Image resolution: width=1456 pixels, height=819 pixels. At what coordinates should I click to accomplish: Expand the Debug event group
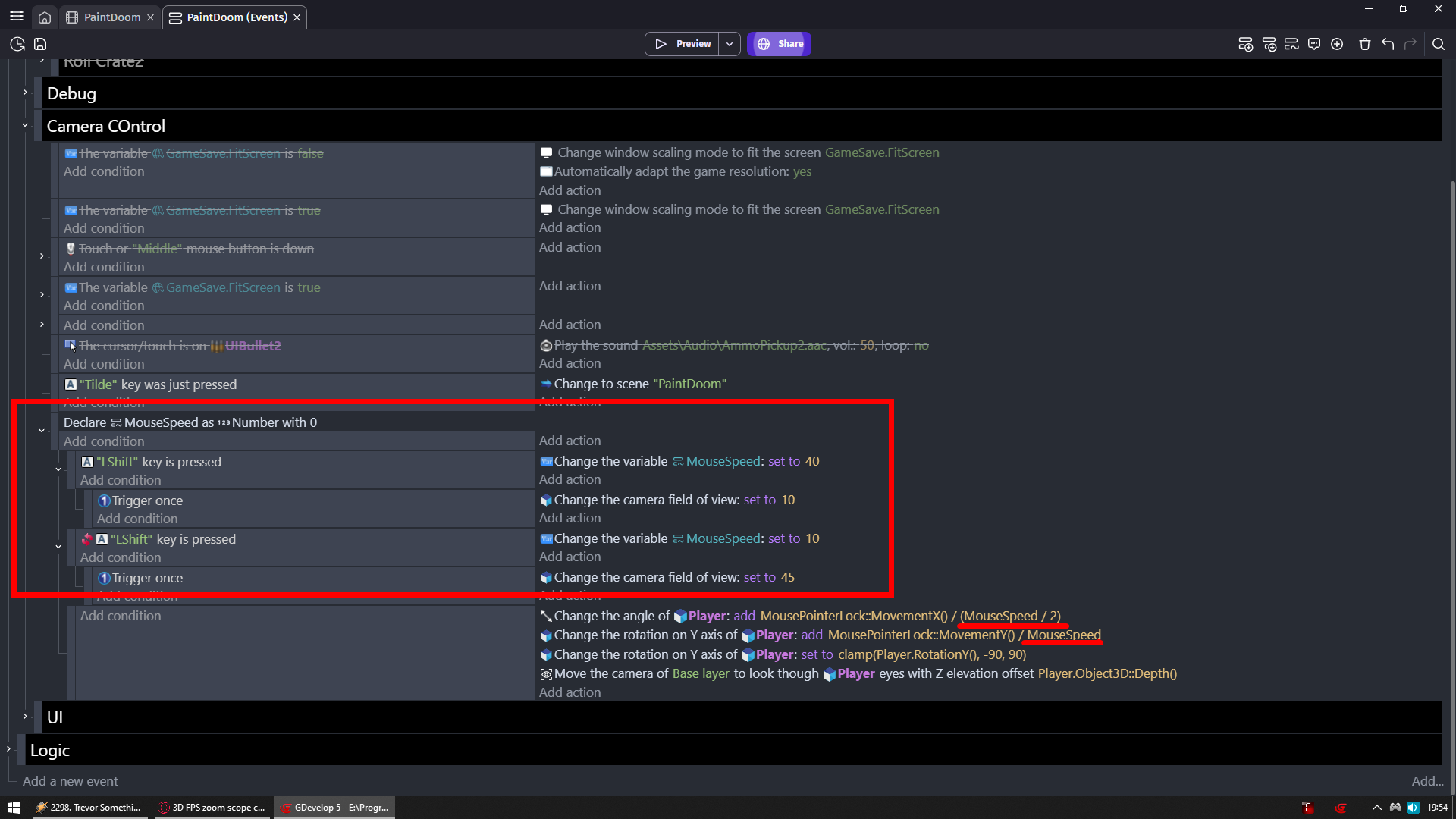[25, 93]
